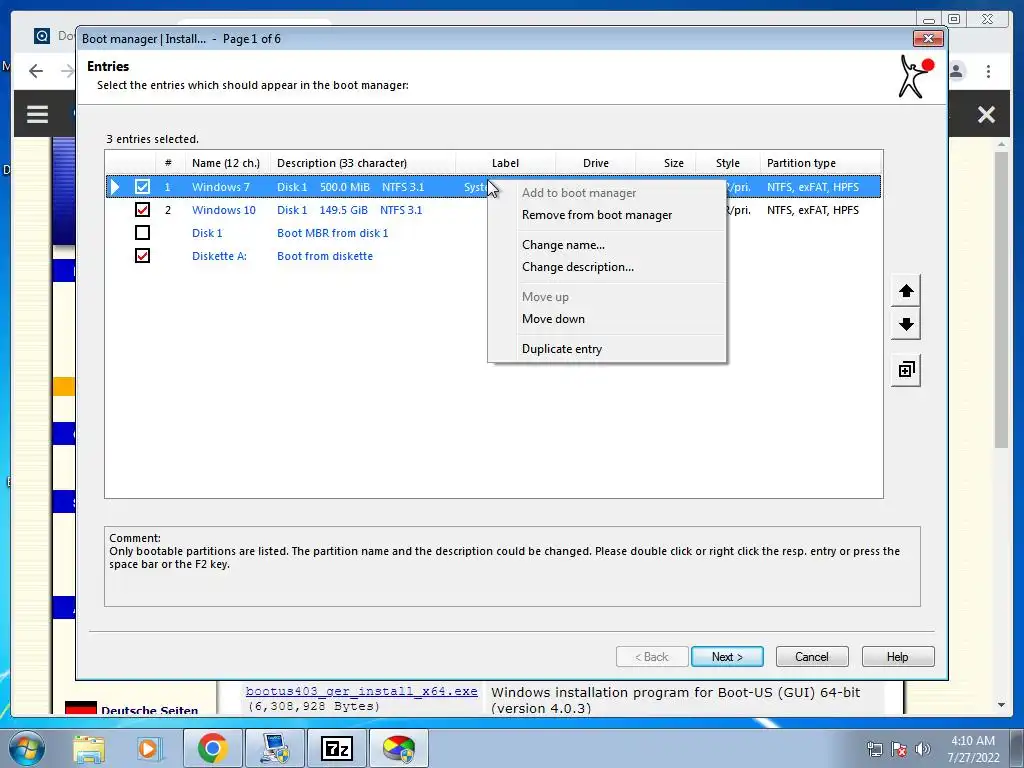Viewport: 1024px width, 768px height.
Task: Open the colorful disk taskbar app
Action: pyautogui.click(x=398, y=748)
